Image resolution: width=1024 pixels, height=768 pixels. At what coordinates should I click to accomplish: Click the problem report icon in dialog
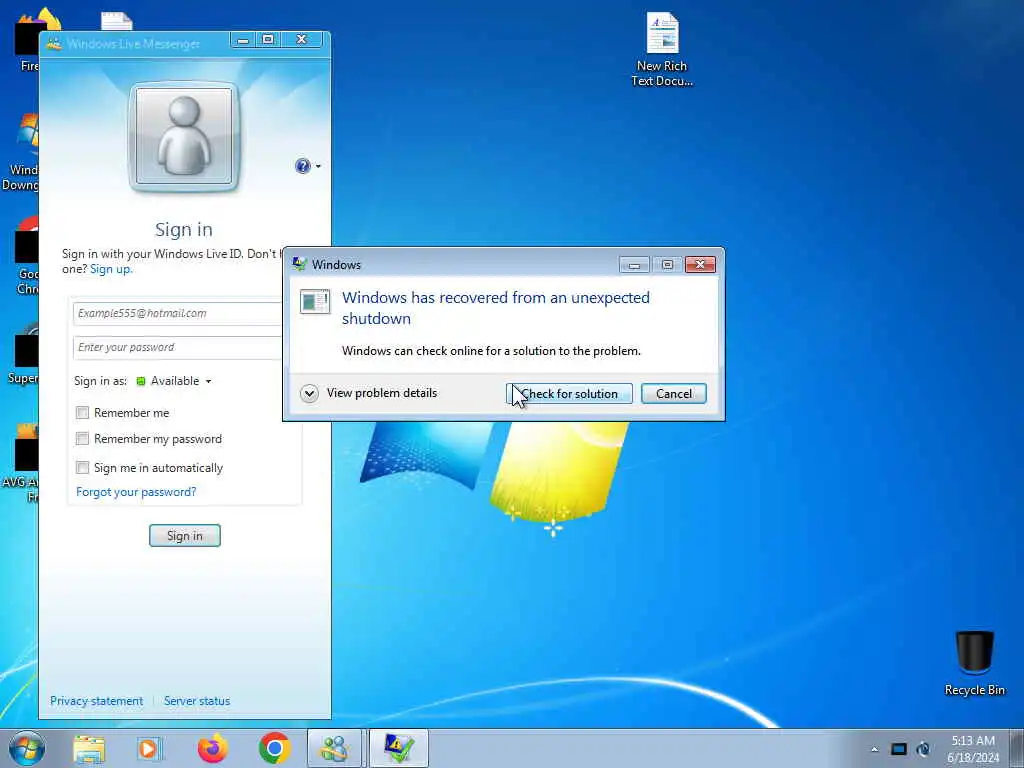point(315,302)
